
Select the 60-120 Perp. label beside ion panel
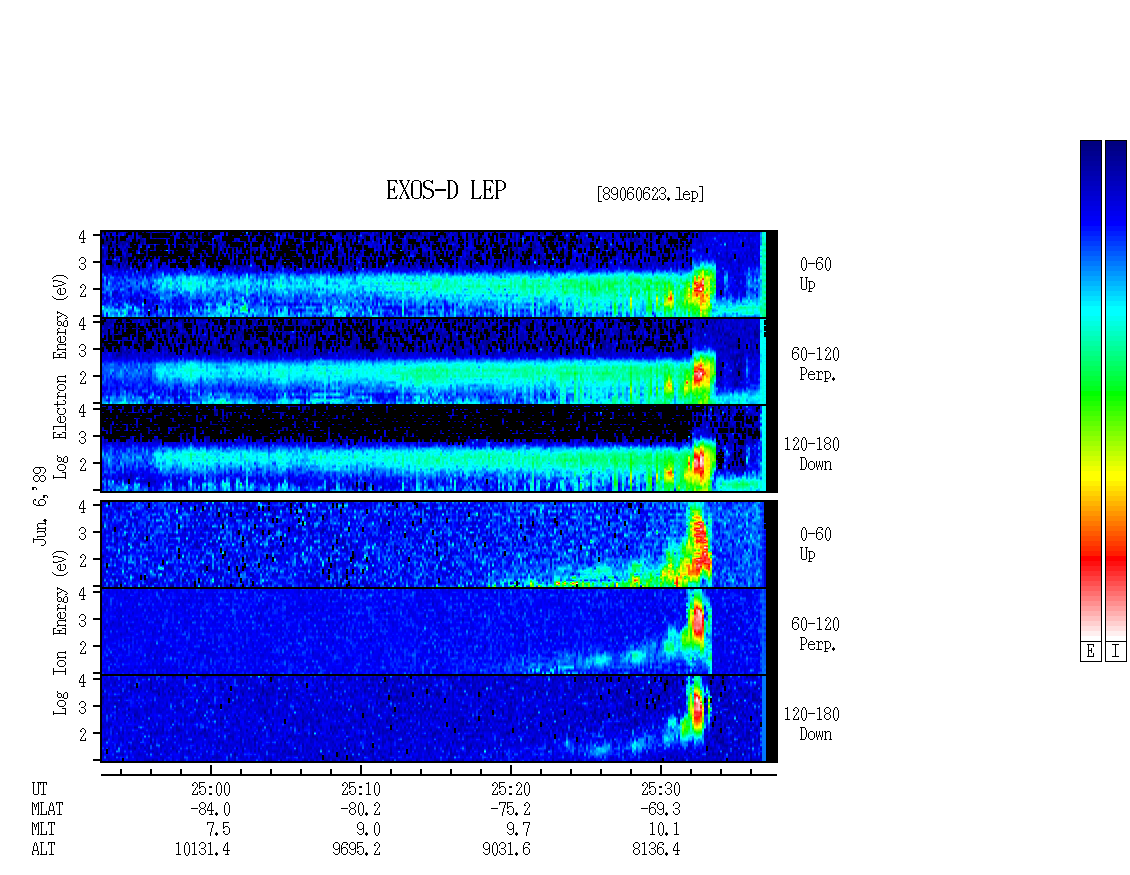click(x=815, y=634)
